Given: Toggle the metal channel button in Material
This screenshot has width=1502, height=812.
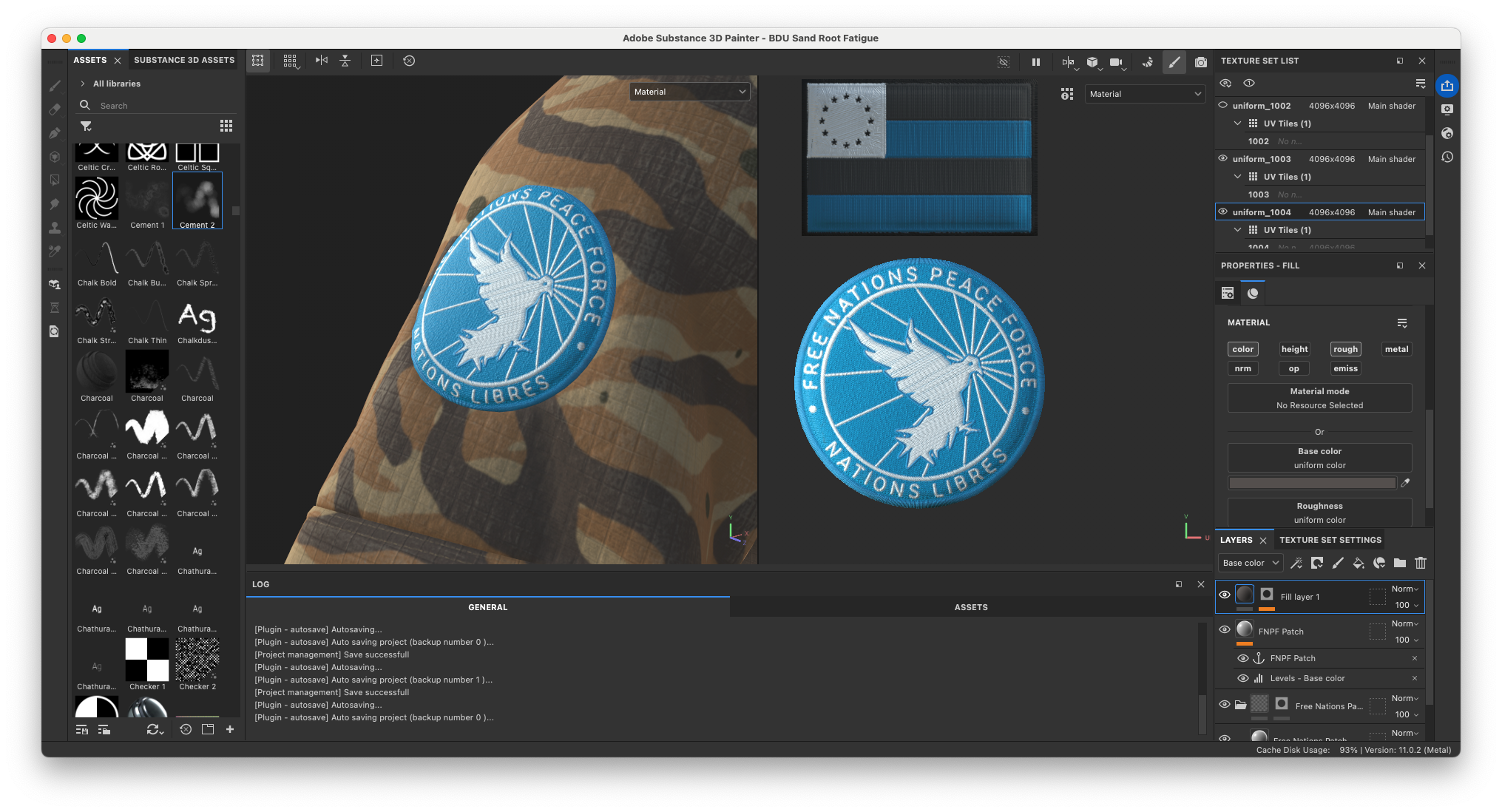Looking at the screenshot, I should tap(1396, 349).
